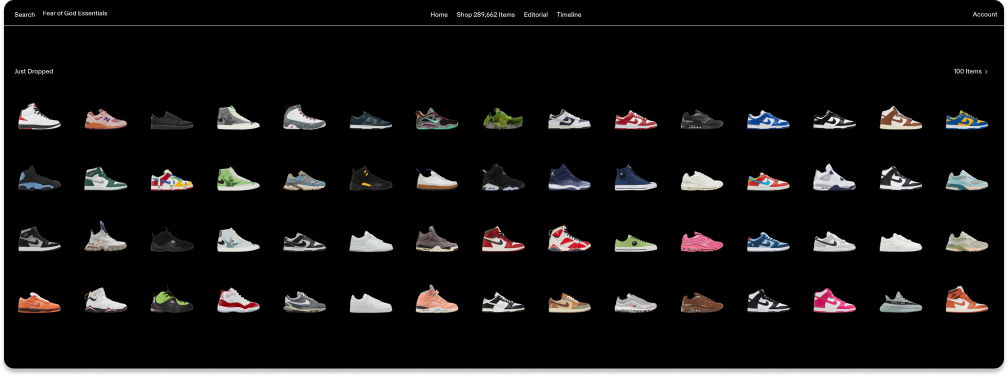Image resolution: width=1008 pixels, height=377 pixels.
Task: Select the moss-covered green sneaker
Action: [x=503, y=118]
